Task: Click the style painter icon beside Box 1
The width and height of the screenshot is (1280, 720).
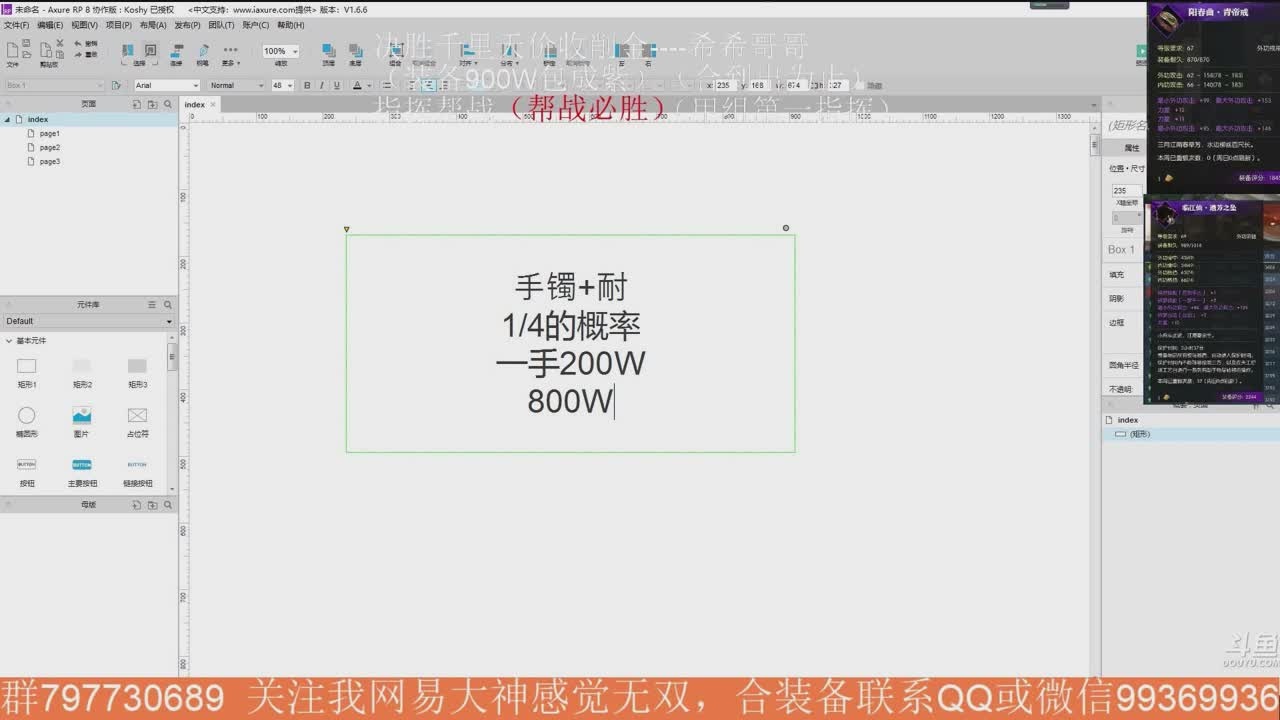Action: [x=116, y=85]
